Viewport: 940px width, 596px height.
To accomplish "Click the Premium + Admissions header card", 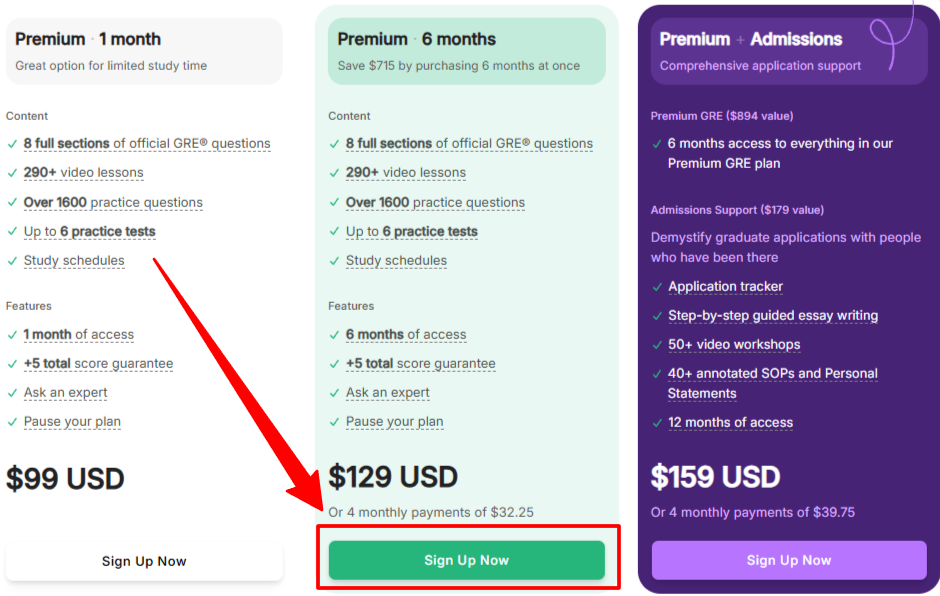I will [788, 51].
